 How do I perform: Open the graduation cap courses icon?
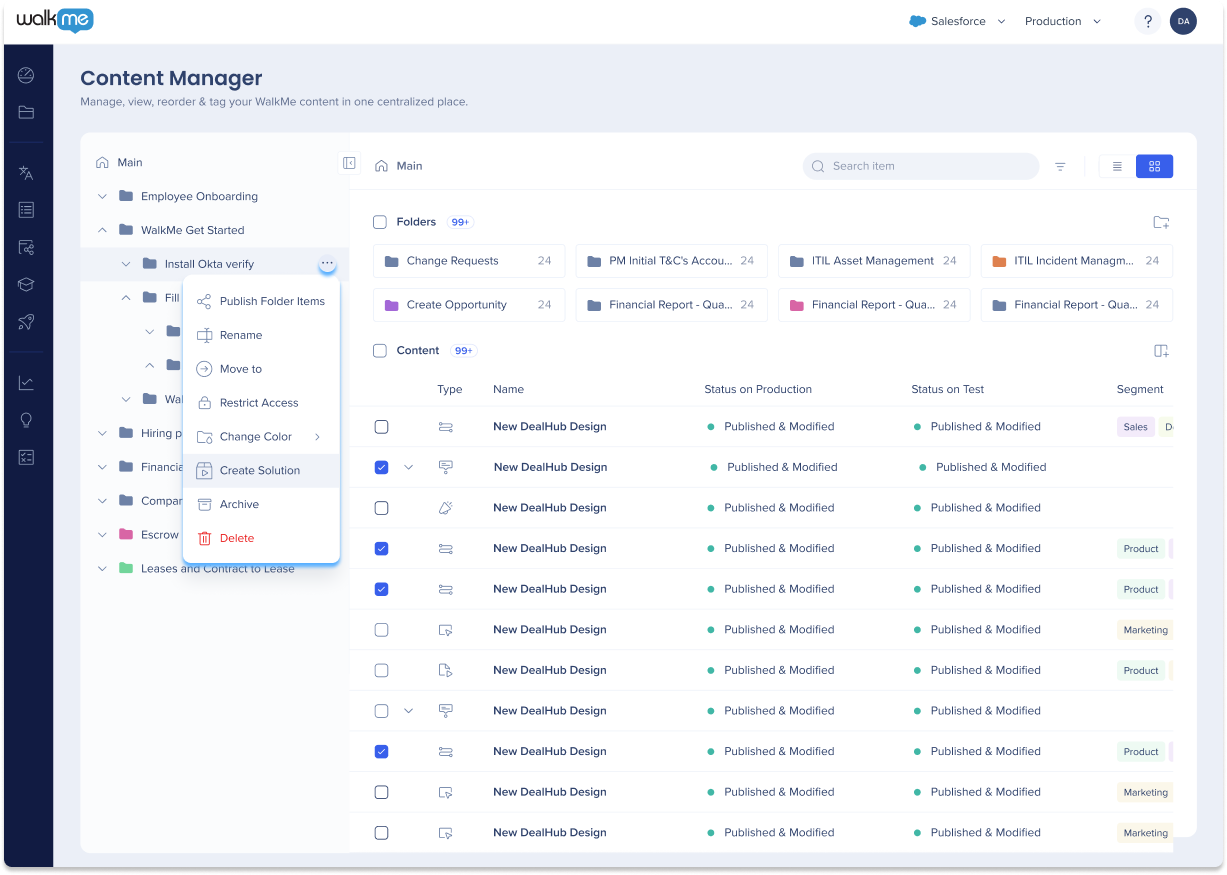(26, 284)
